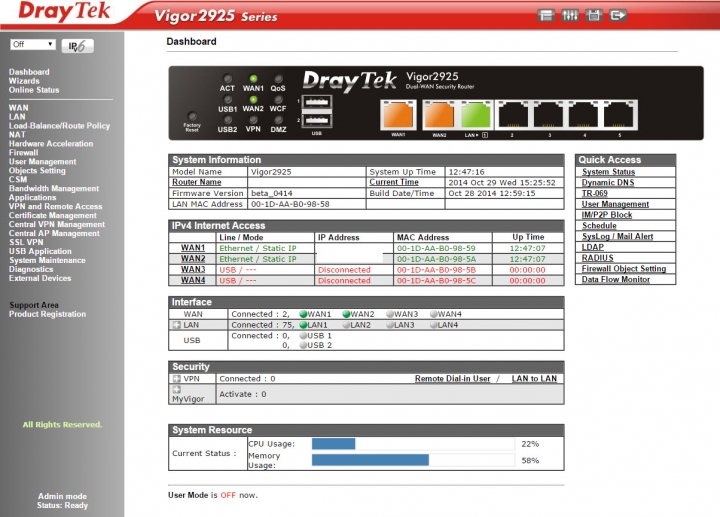
Task: Open the Wizards menu
Action: click(24, 81)
